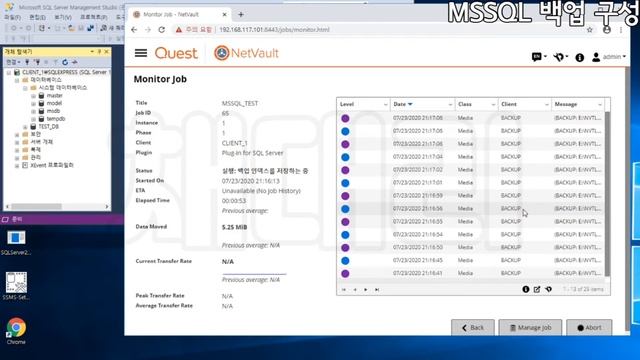Click the browser forward arrow
This screenshot has height=360, width=640.
coord(148,30)
